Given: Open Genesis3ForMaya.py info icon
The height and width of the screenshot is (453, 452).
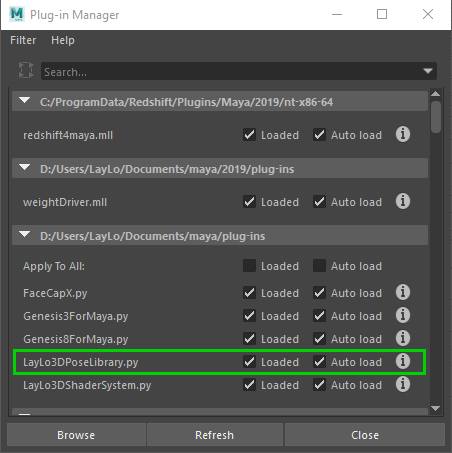Looking at the screenshot, I should (403, 315).
